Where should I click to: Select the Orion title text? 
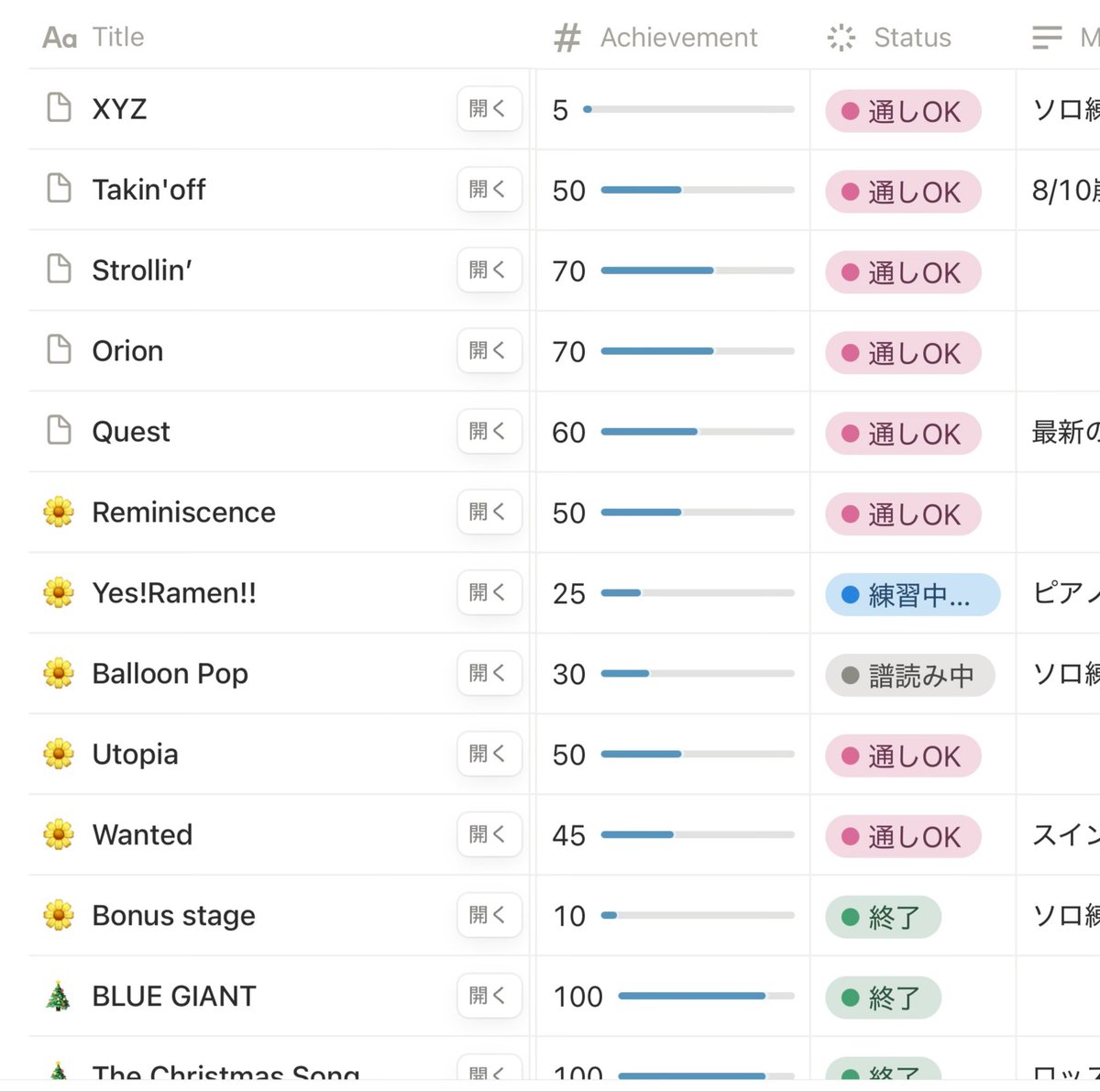[127, 350]
